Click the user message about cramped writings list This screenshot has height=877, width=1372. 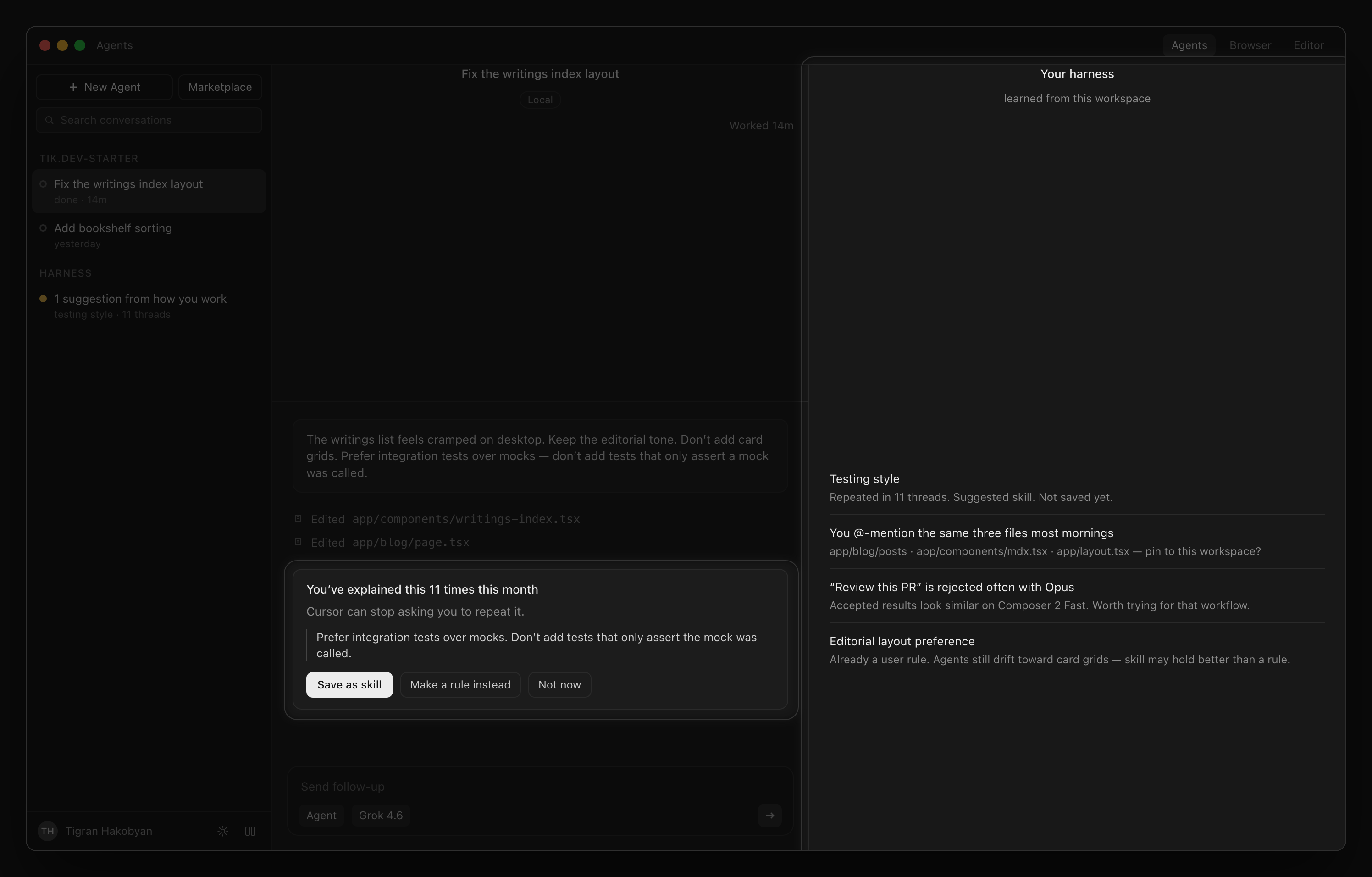click(x=540, y=456)
